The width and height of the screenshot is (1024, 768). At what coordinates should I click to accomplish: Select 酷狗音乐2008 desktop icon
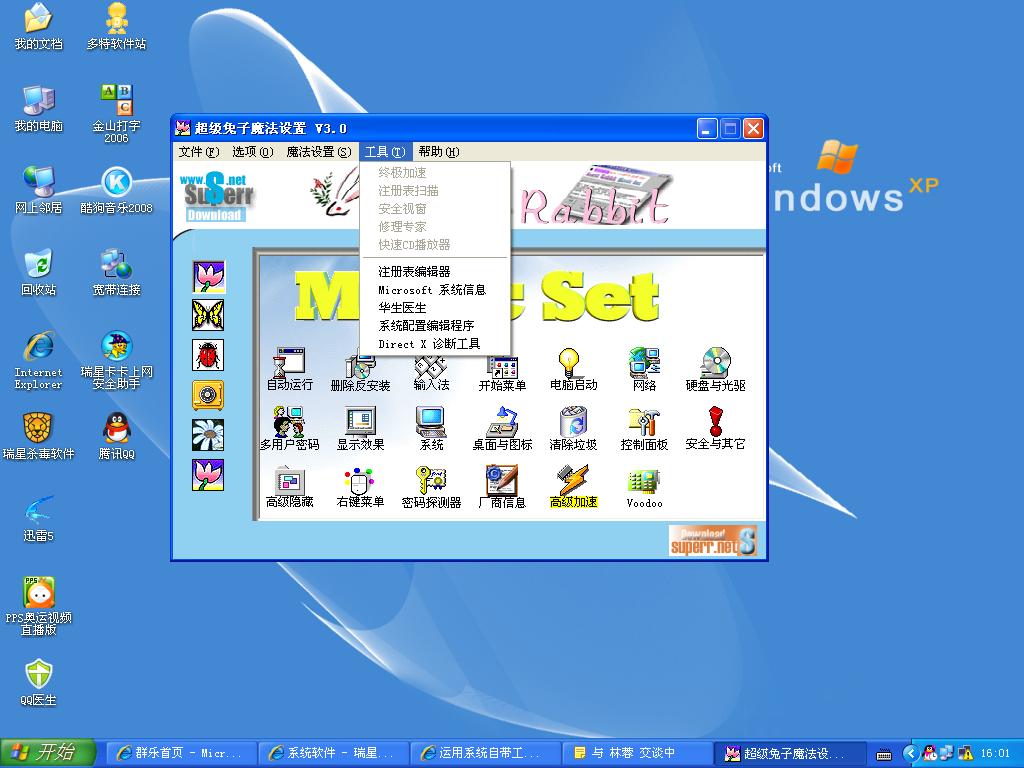[116, 190]
